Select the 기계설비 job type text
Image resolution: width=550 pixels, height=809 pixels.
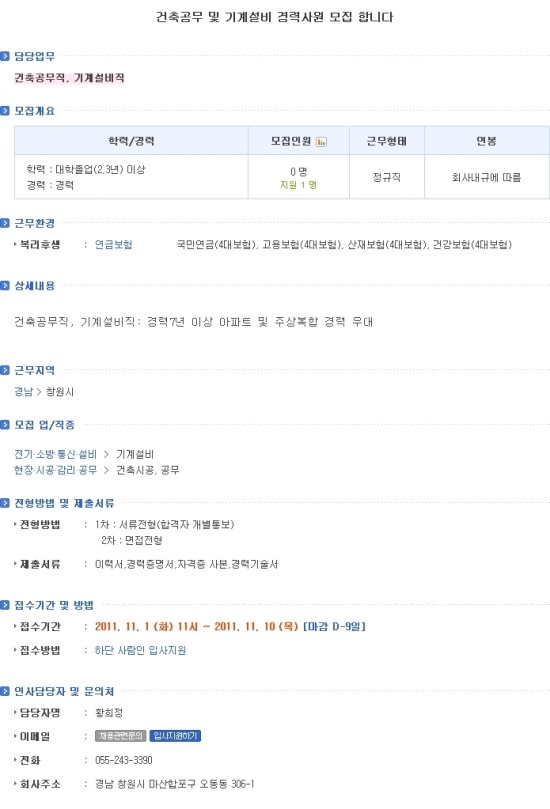(135, 455)
